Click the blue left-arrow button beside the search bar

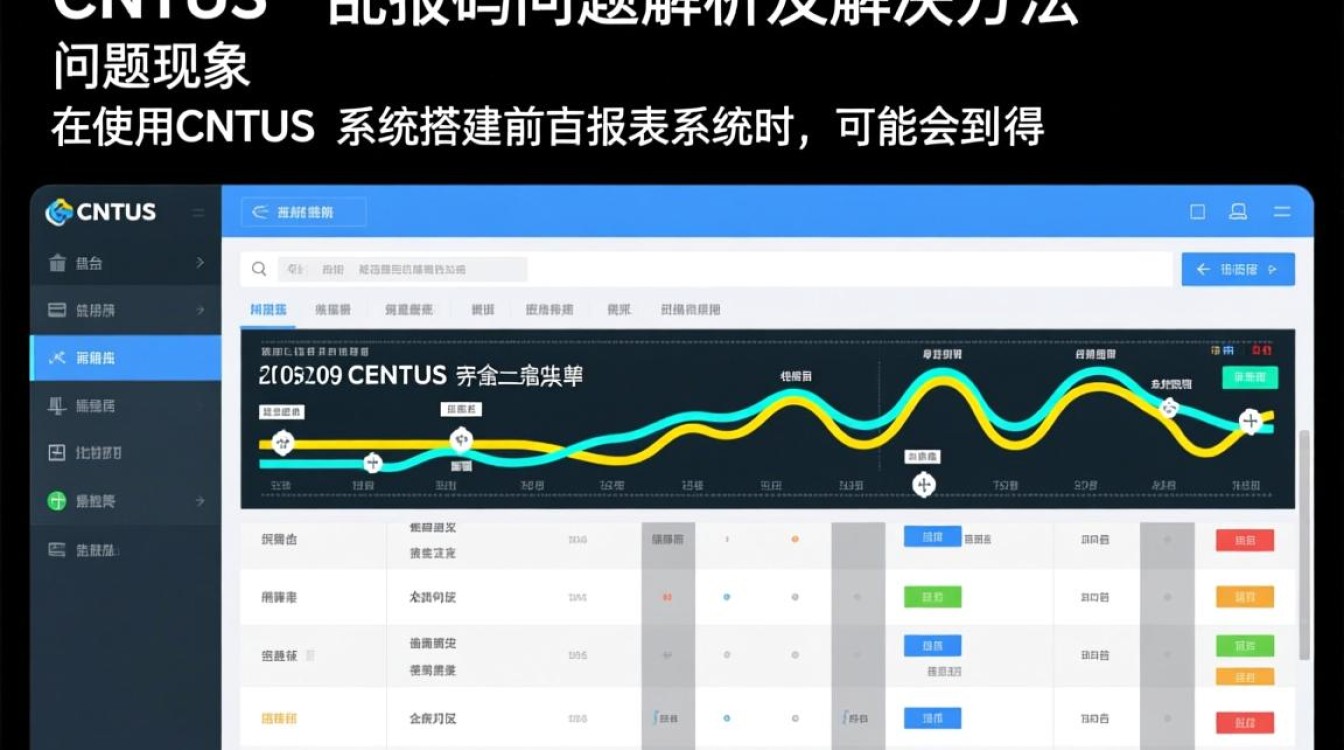click(x=1238, y=269)
